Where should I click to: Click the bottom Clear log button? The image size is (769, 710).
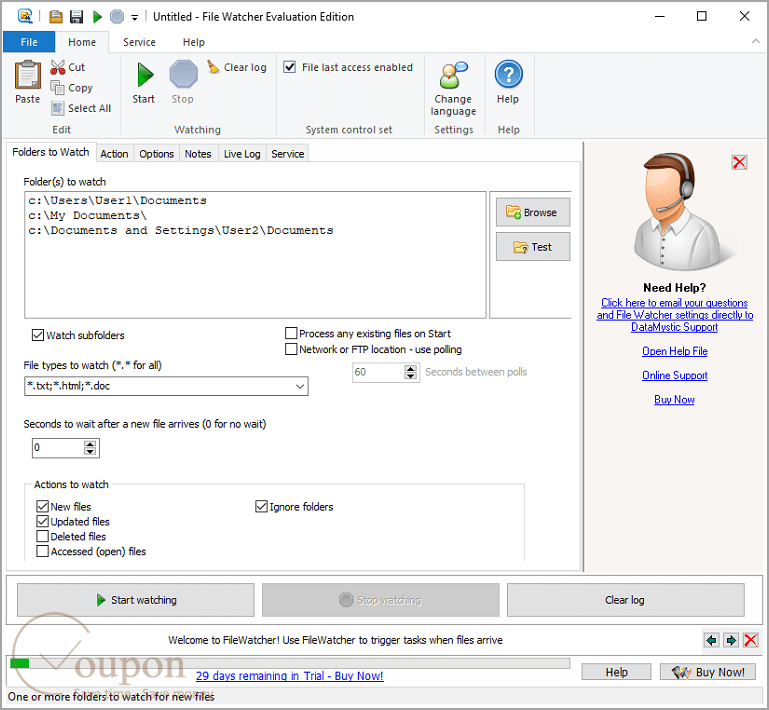click(626, 600)
